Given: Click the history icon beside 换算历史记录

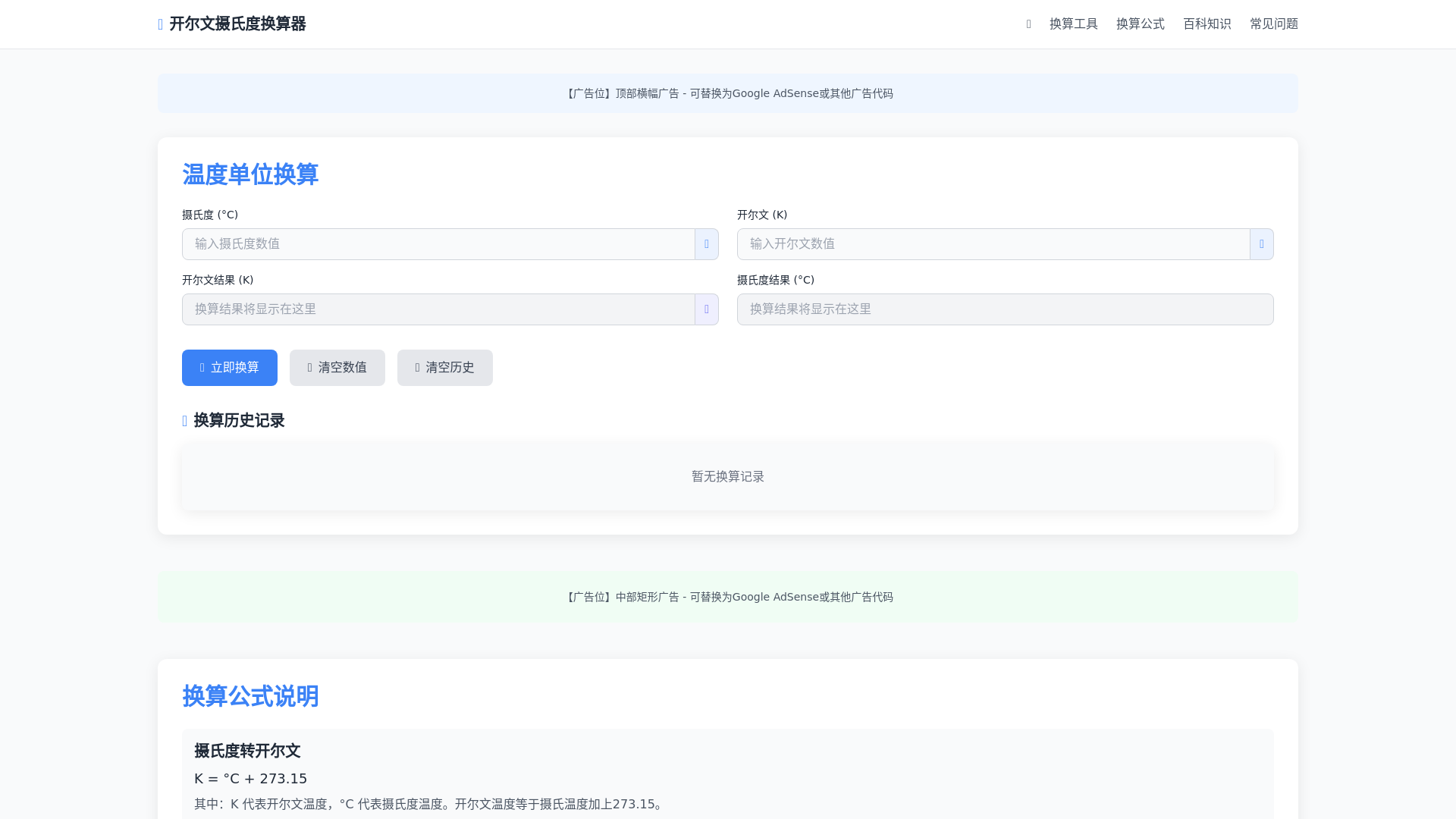Looking at the screenshot, I should pyautogui.click(x=185, y=421).
